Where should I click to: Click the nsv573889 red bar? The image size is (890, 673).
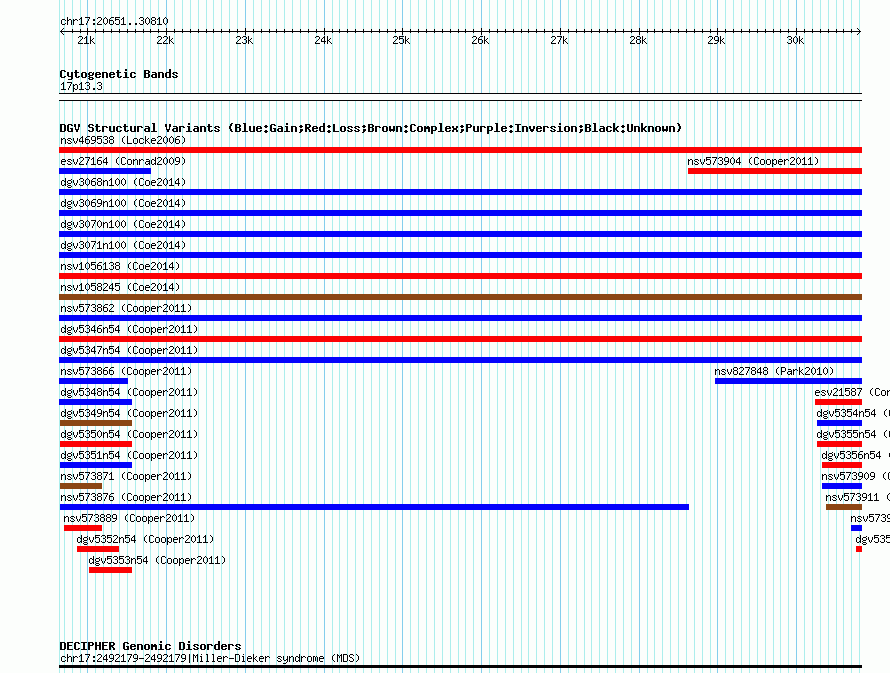(83, 528)
